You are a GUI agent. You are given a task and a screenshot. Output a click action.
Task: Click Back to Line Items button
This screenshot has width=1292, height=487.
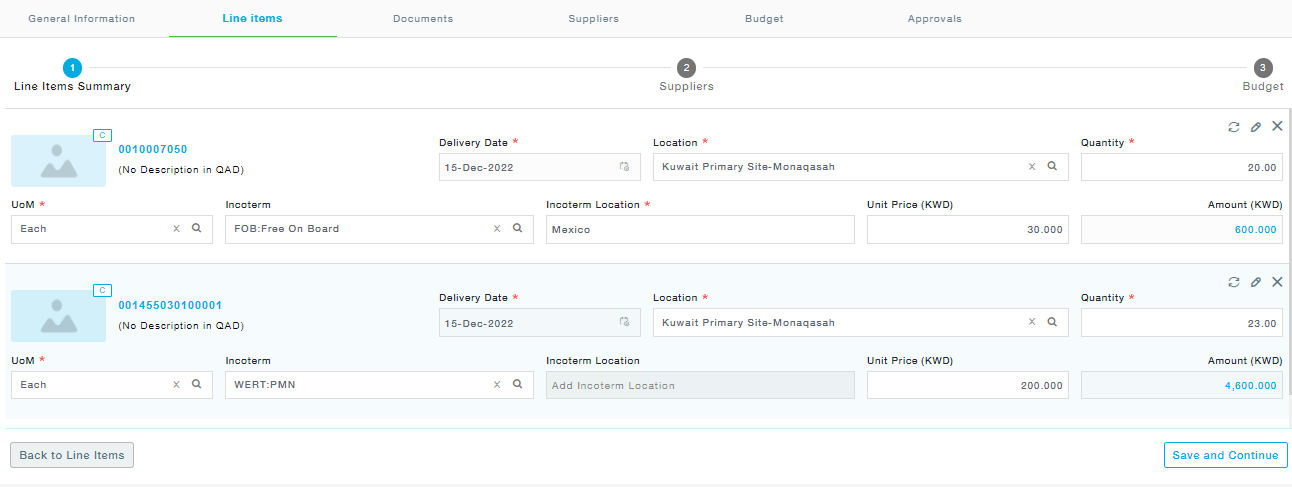(72, 455)
